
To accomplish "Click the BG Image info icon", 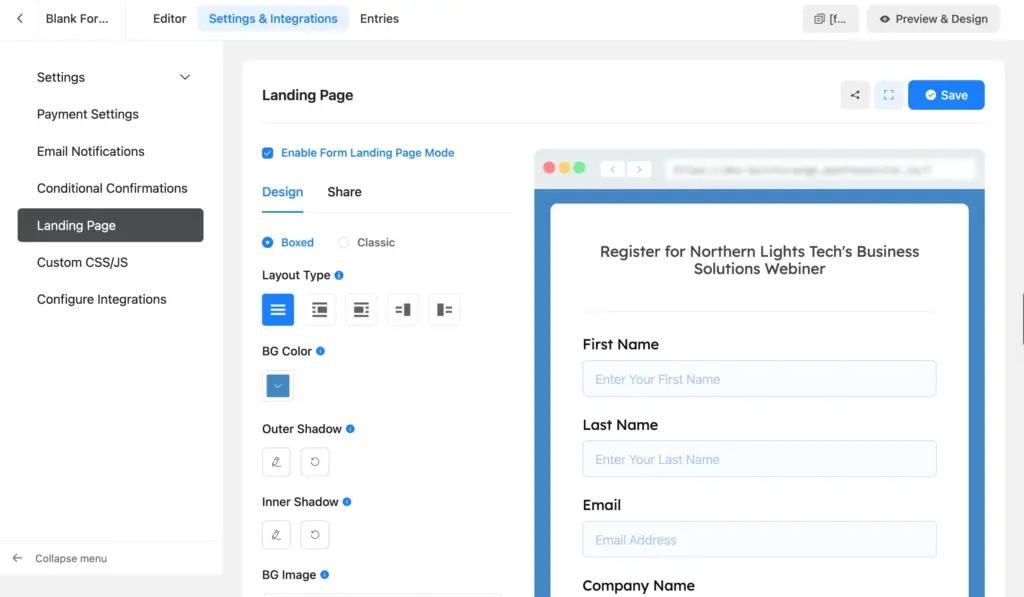I will pos(325,575).
